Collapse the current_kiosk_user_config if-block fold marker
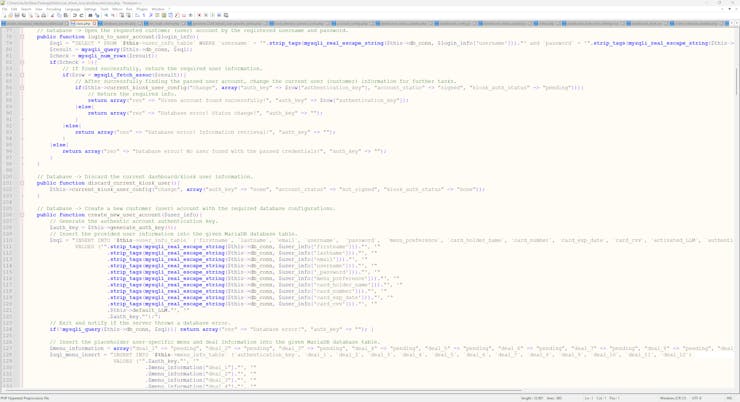The width and height of the screenshot is (740, 402). click(x=22, y=88)
